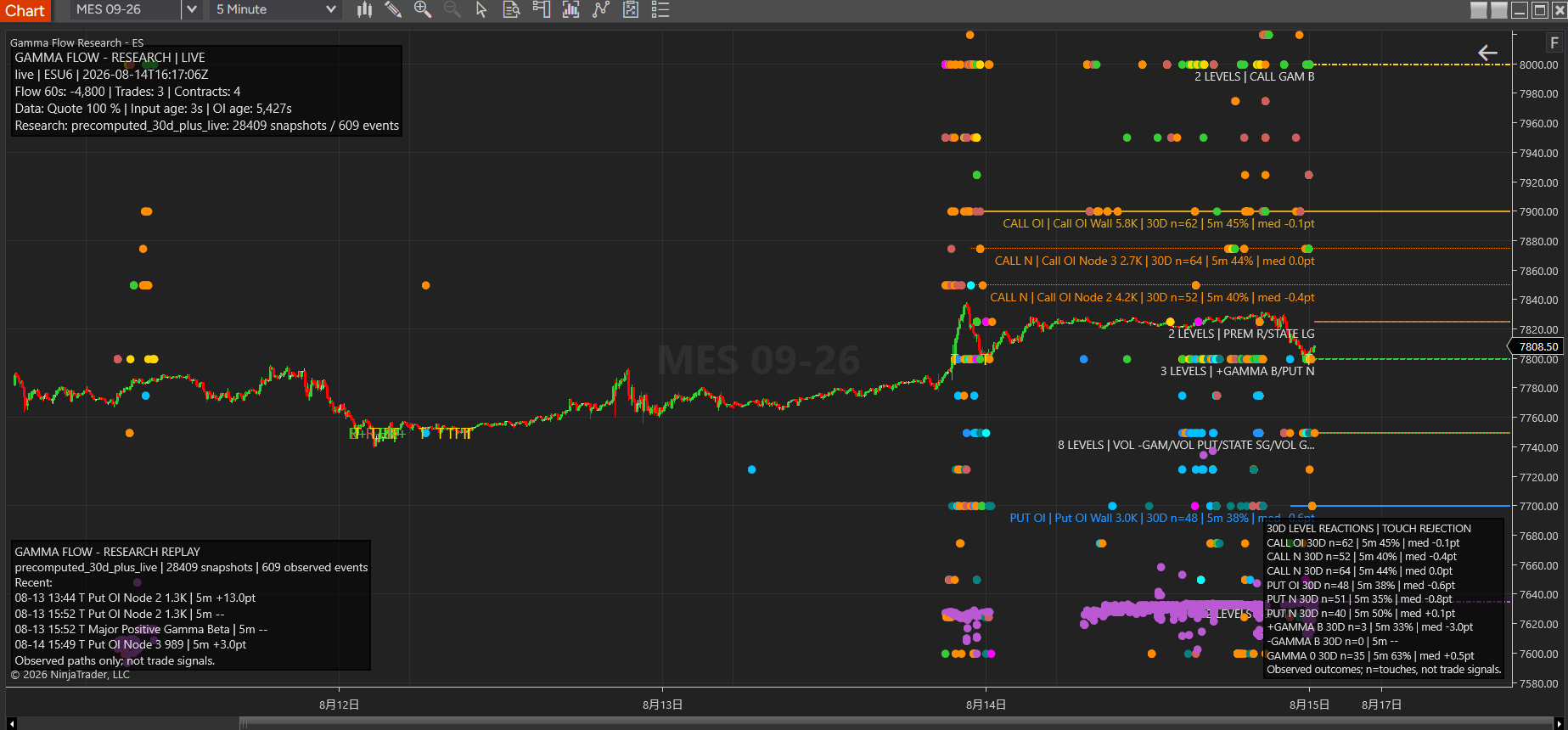Click the '3 LEVELS | +GAMMA B/PUT N' label
The width and height of the screenshot is (1568, 730).
(1237, 371)
